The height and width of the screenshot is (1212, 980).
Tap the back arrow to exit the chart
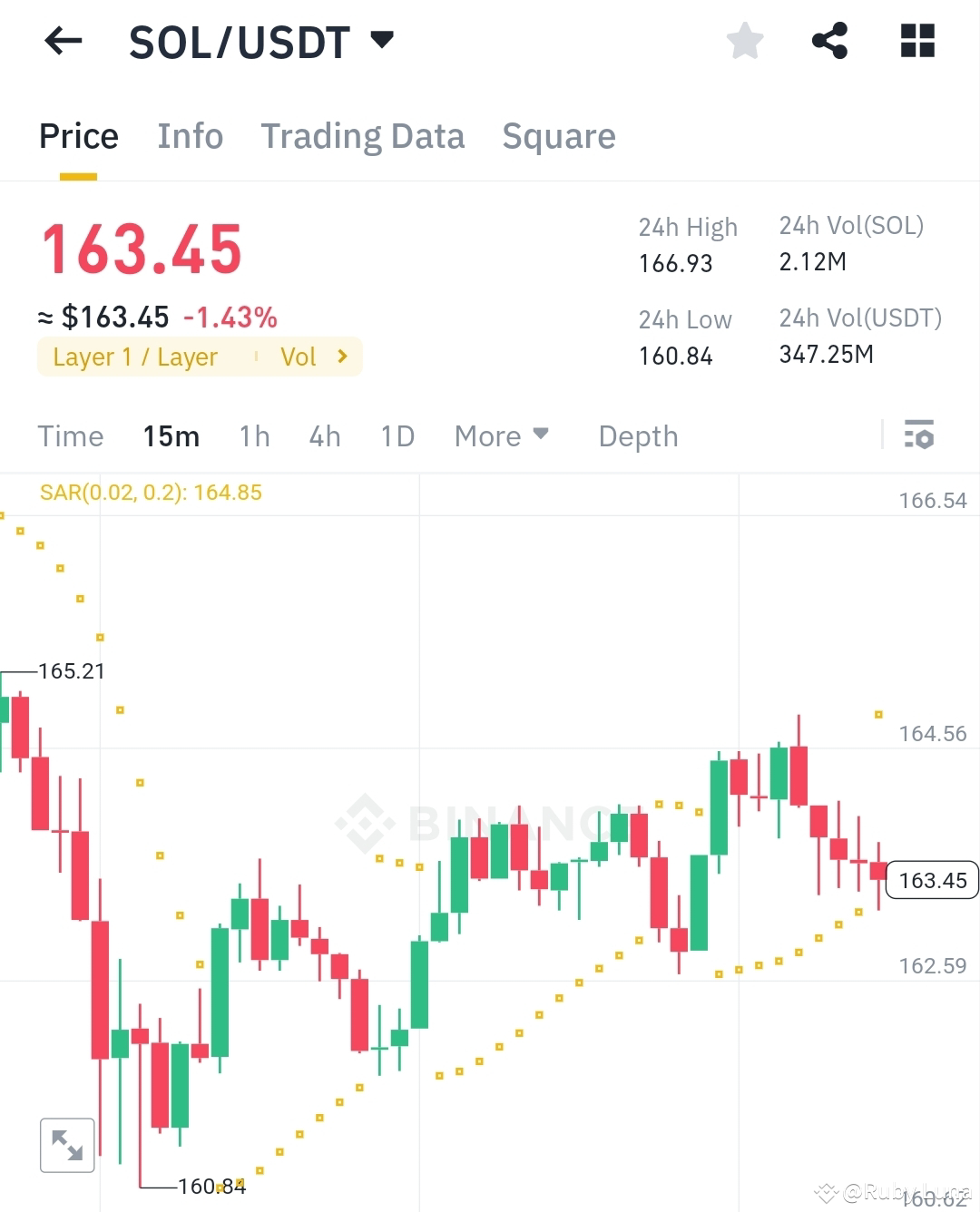click(63, 41)
